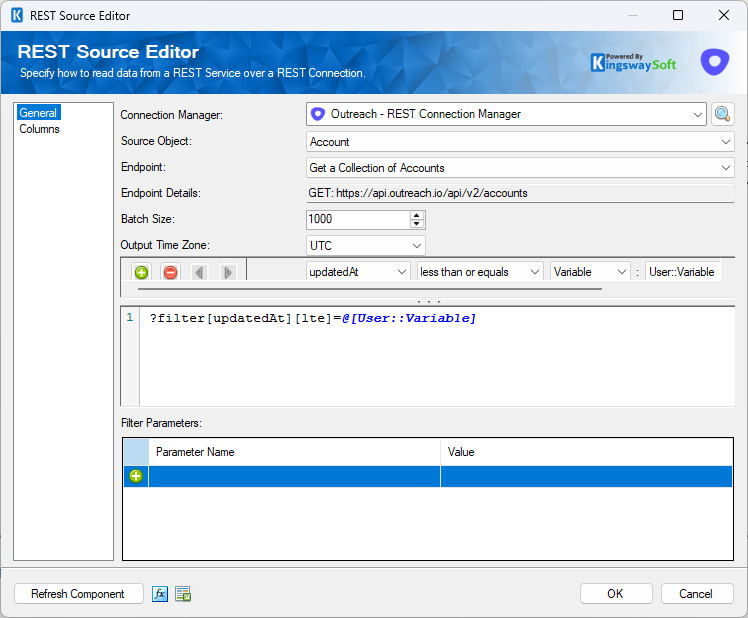Click the Filter Parameters label
Viewport: 748px width, 618px height.
(161, 423)
